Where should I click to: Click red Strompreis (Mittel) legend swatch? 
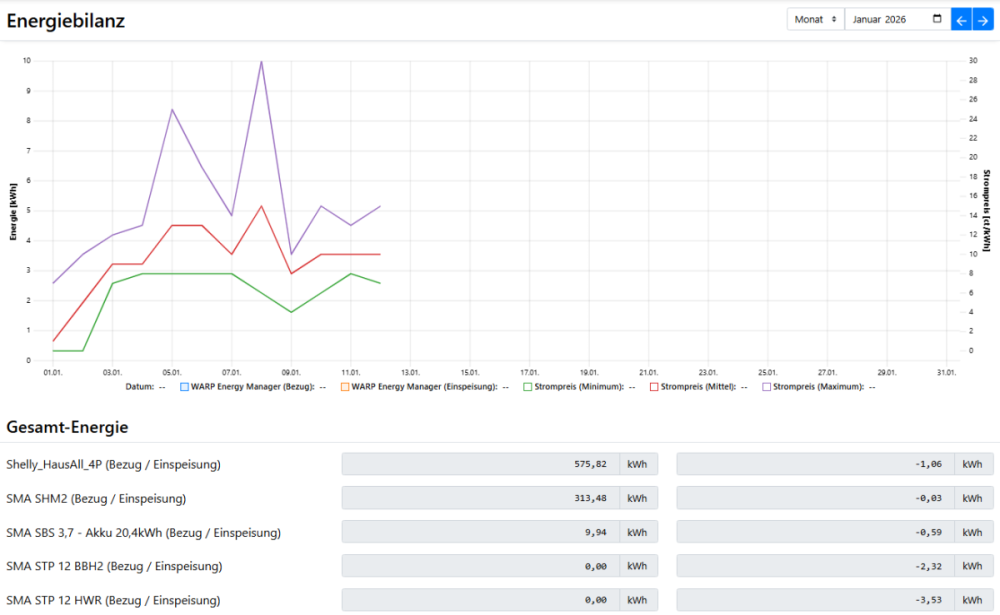click(654, 386)
